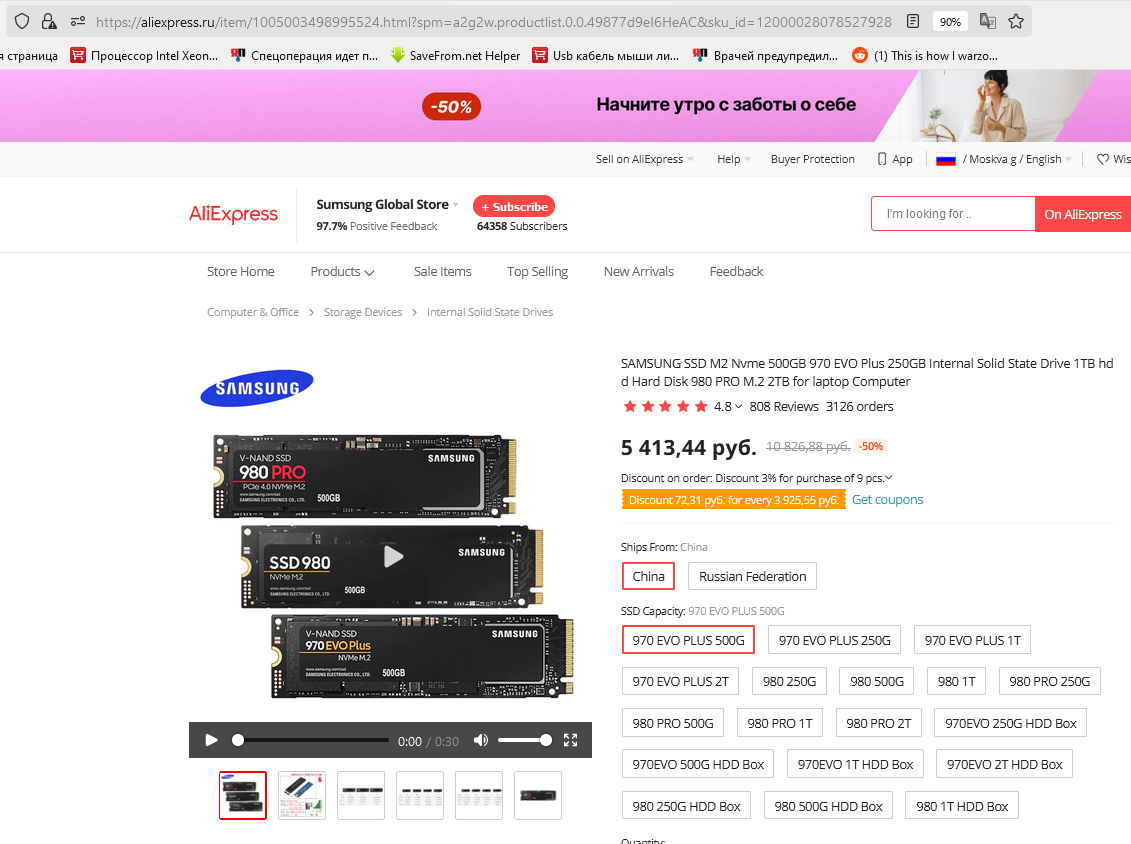Screen dimensions: 1131x844
Task: Click the video progress seek bar
Action: click(x=310, y=740)
